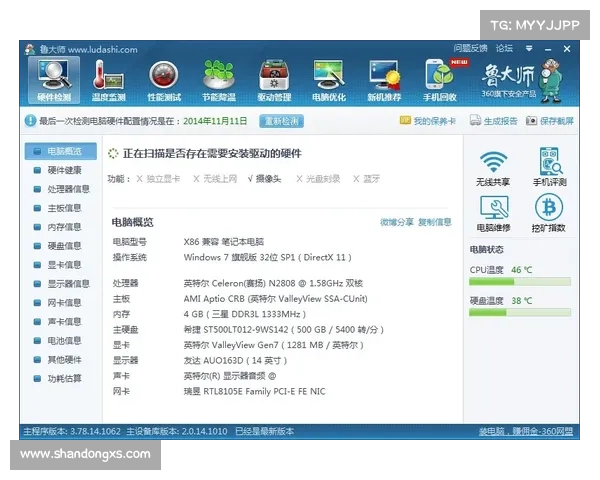Click 微博分享 weibo share link
This screenshot has width=600, height=480.
[x=397, y=222]
